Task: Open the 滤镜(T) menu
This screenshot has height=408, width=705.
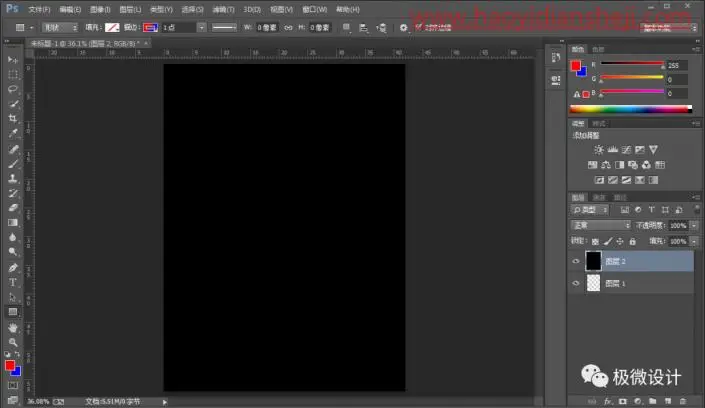Action: click(223, 9)
